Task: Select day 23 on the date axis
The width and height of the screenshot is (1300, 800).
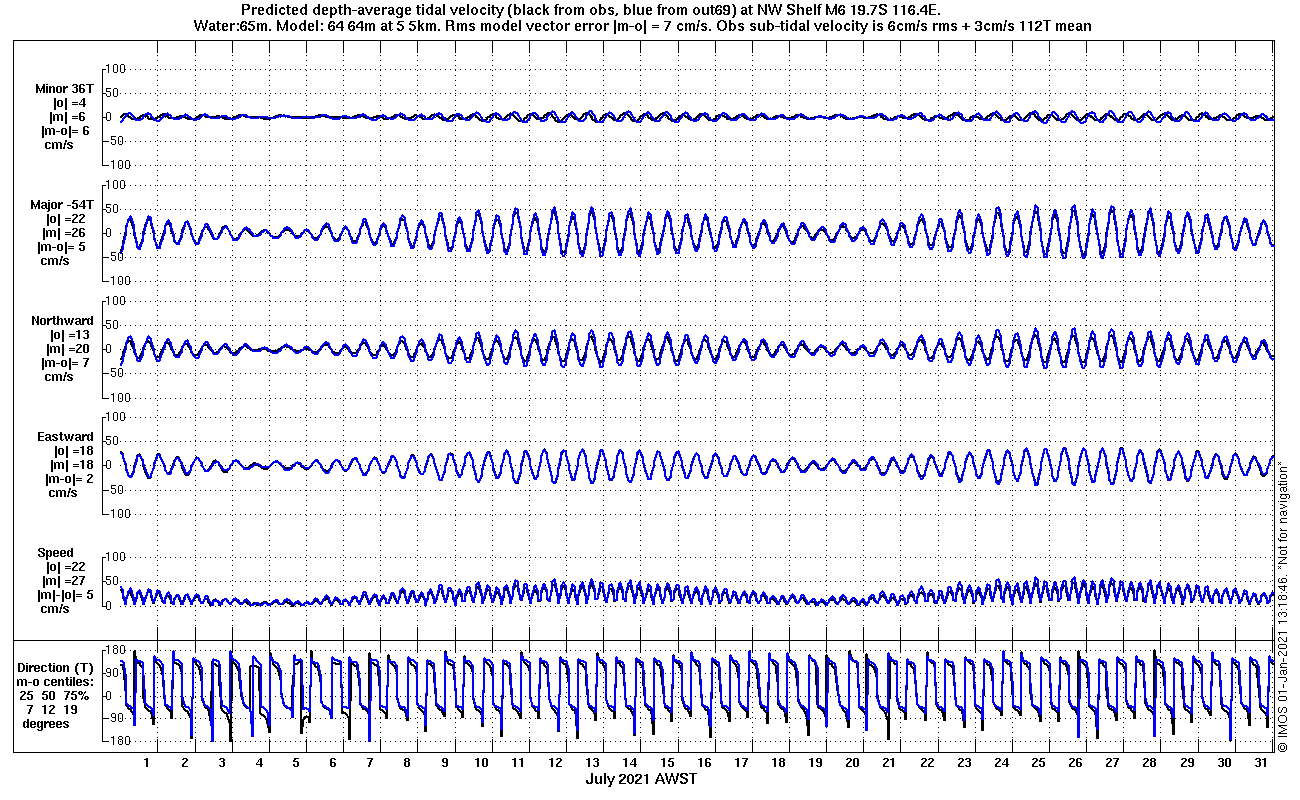Action: [x=963, y=763]
